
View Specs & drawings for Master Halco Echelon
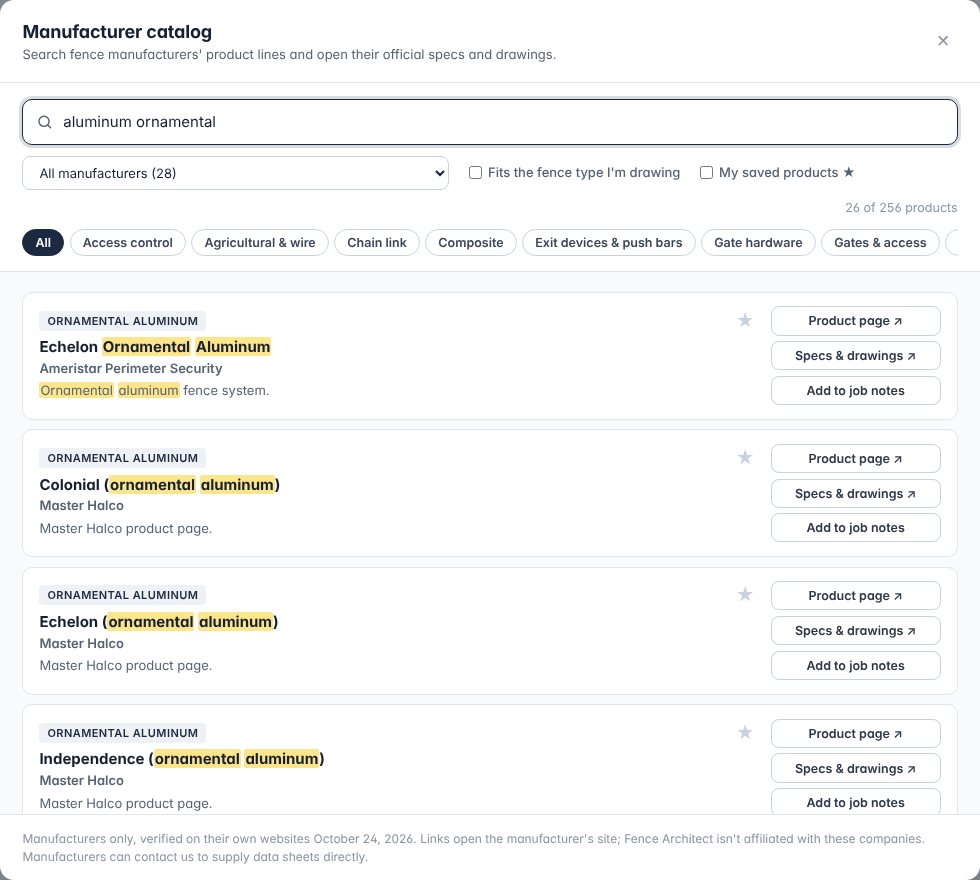point(856,631)
